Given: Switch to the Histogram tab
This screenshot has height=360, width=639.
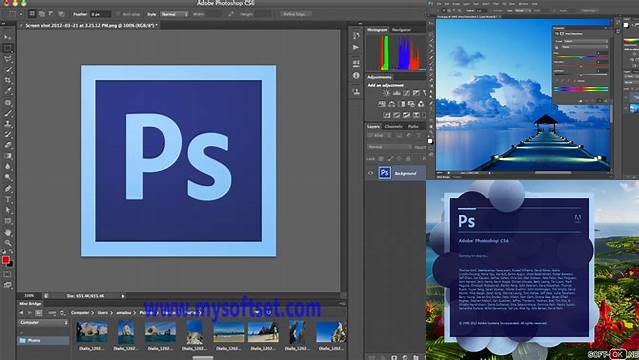Looking at the screenshot, I should coord(377,30).
